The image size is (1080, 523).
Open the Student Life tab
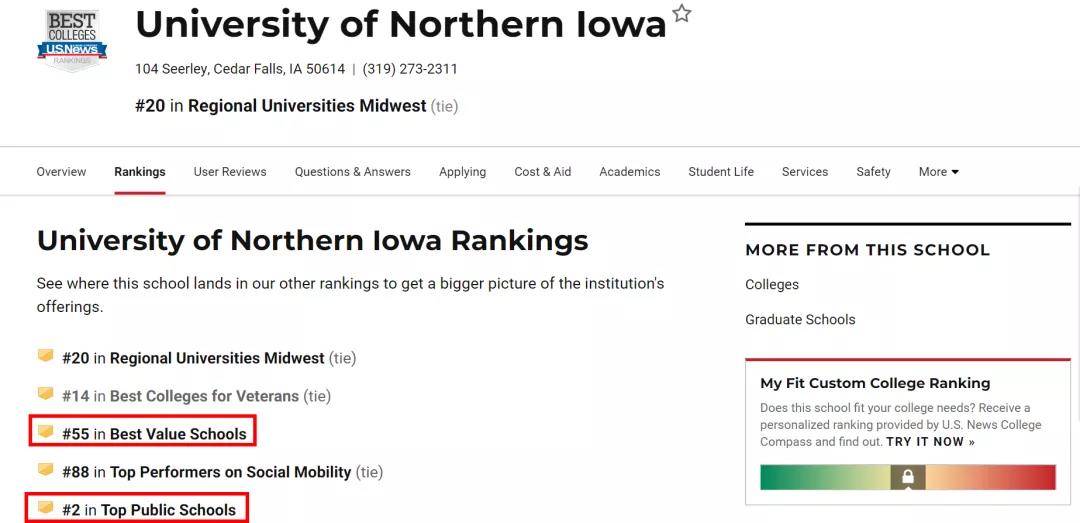tap(721, 172)
